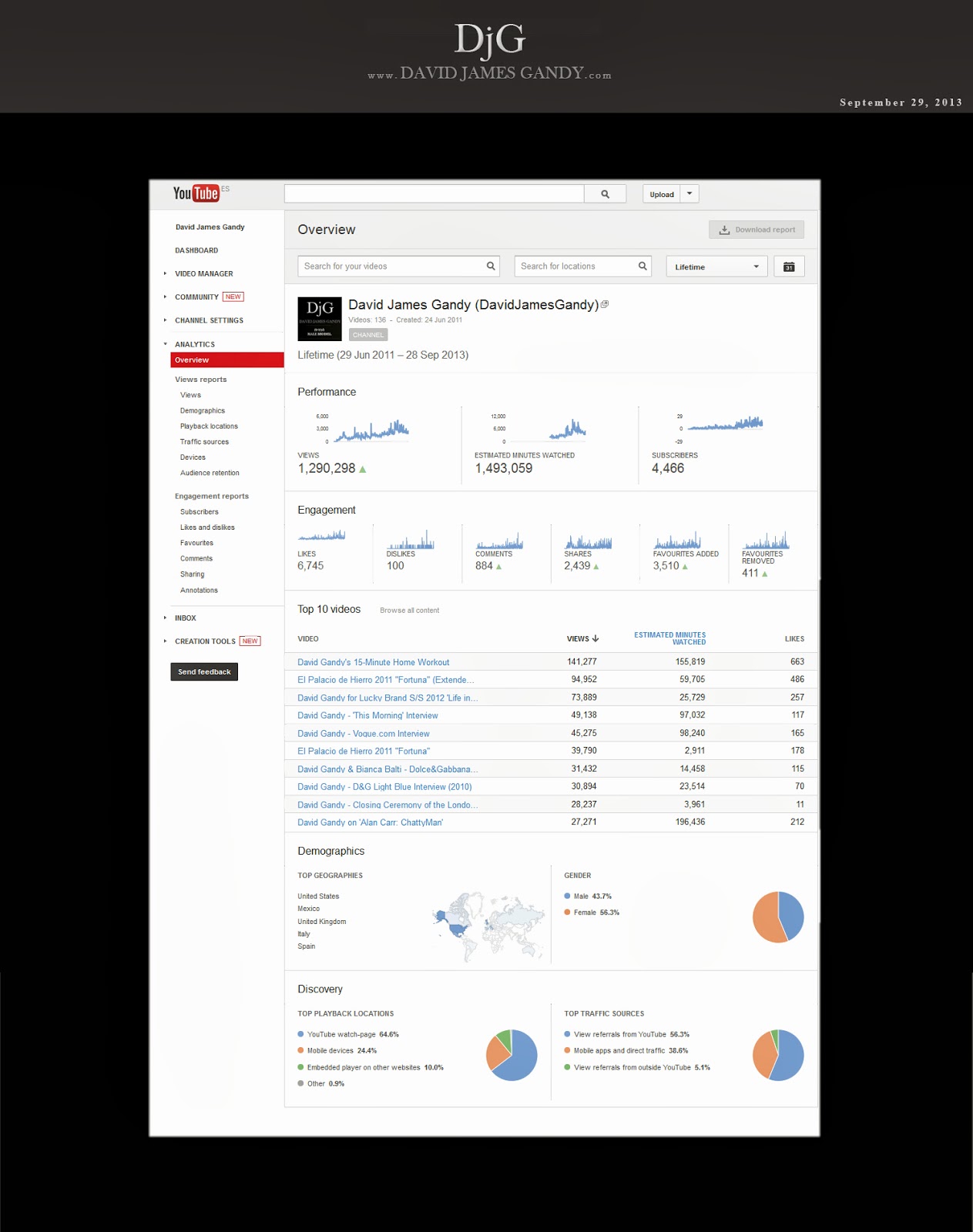Open the Likes and dislikes report
This screenshot has height=1232, width=973.
pyautogui.click(x=207, y=527)
